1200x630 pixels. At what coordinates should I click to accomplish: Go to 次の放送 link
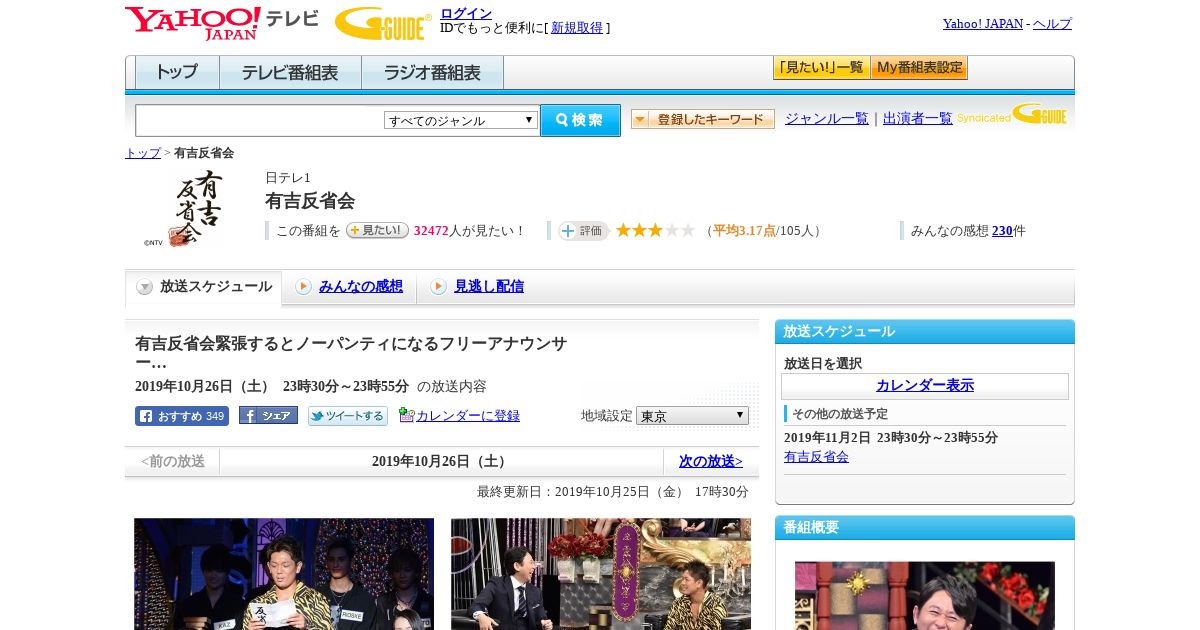pyautogui.click(x=711, y=461)
